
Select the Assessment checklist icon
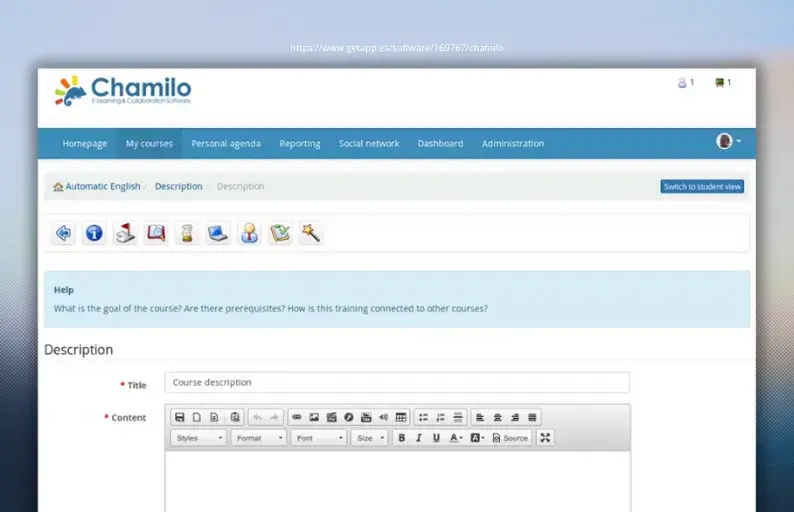(x=280, y=233)
